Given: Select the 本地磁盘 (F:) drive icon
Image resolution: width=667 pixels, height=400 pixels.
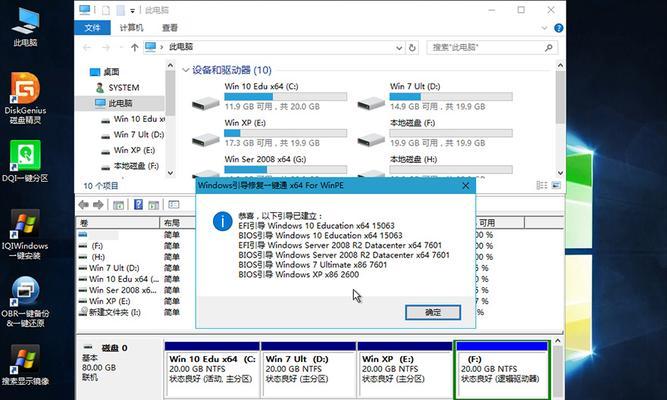Looking at the screenshot, I should click(x=371, y=139).
